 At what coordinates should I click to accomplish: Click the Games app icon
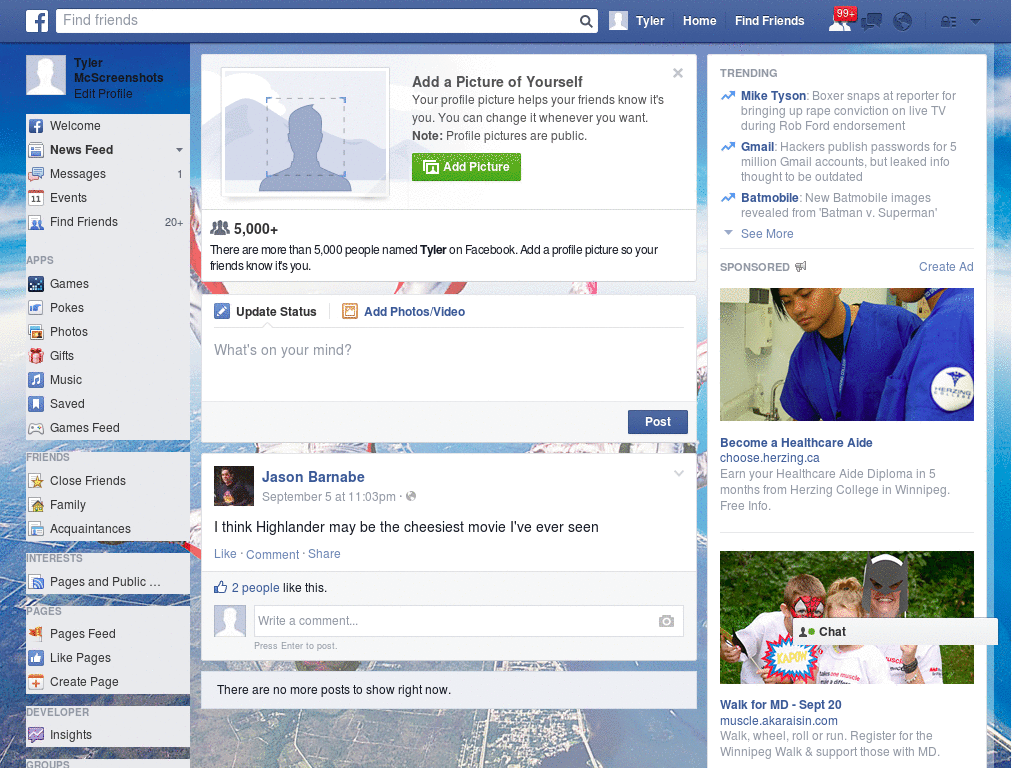(36, 284)
